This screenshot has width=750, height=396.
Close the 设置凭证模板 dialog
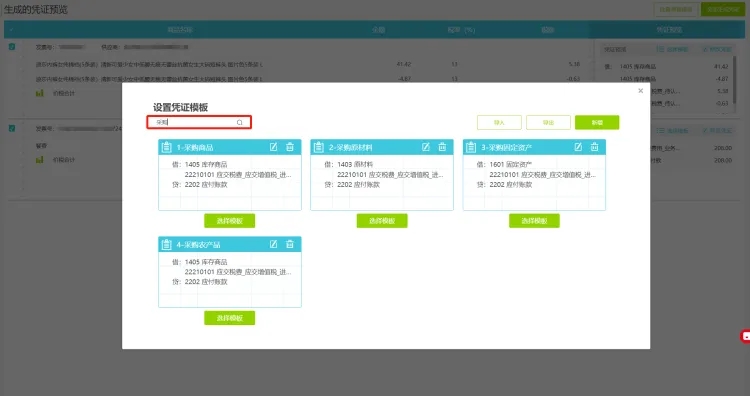pos(640,91)
